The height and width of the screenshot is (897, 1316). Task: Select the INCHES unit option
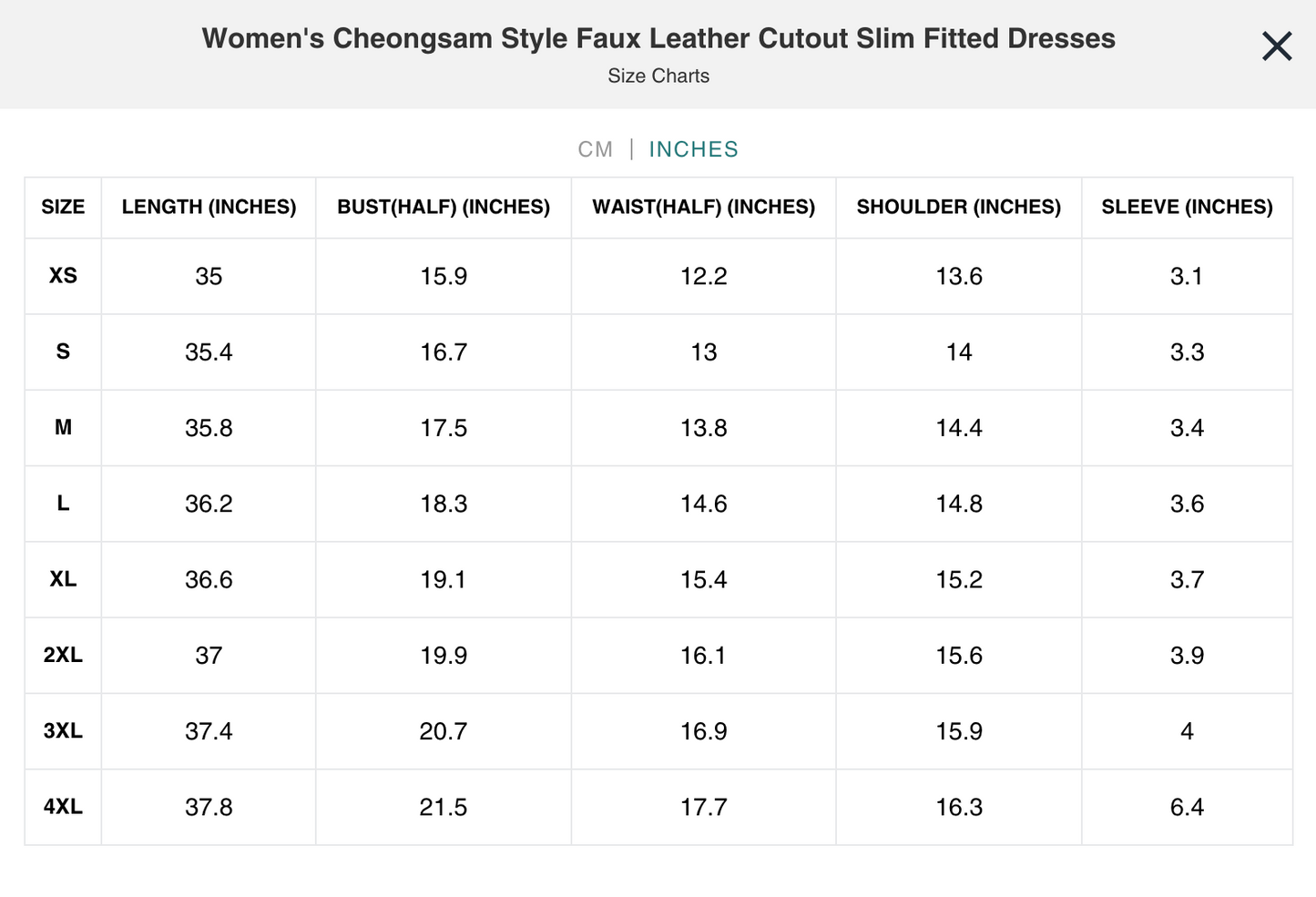pyautogui.click(x=693, y=148)
